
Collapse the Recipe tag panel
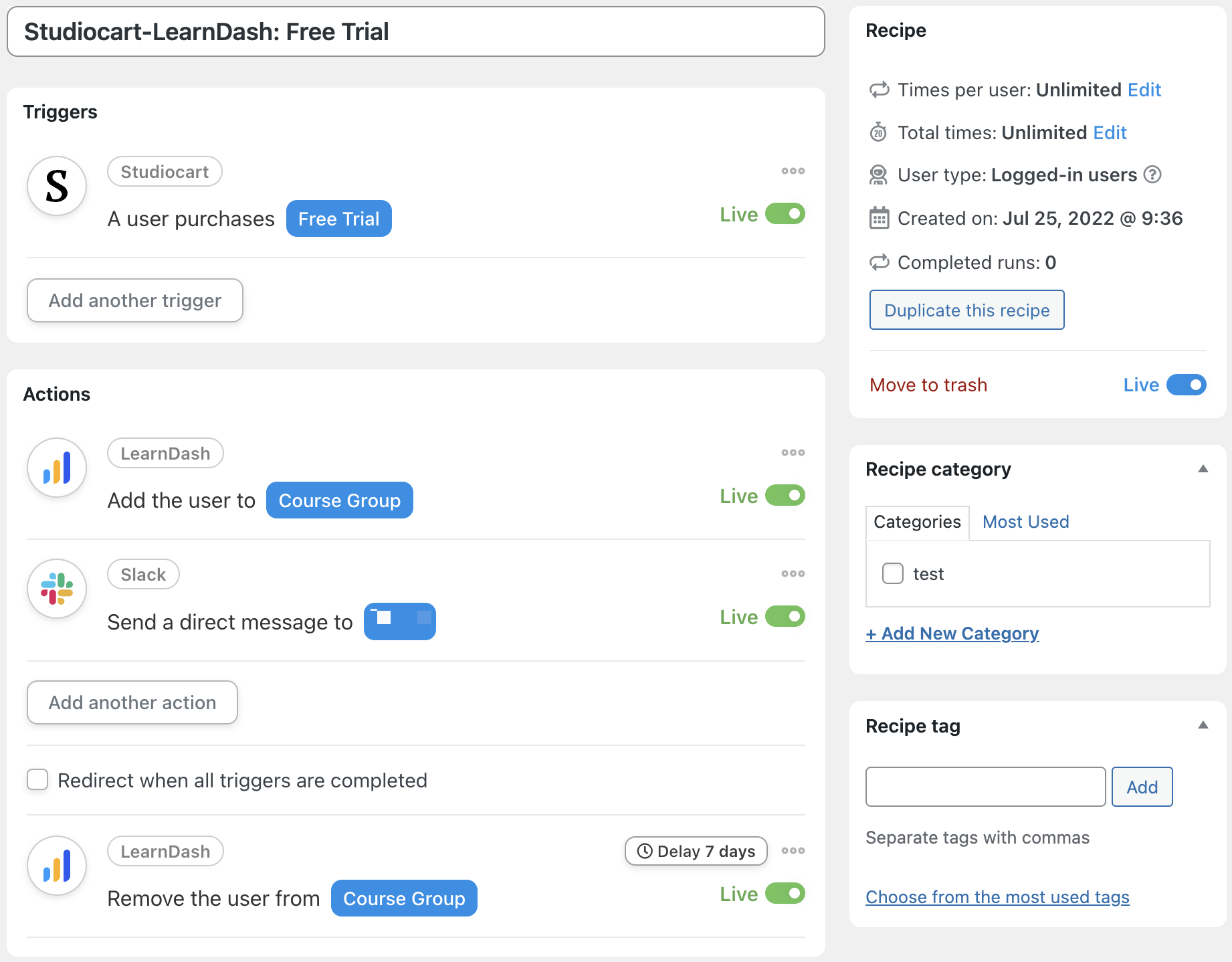[1203, 725]
